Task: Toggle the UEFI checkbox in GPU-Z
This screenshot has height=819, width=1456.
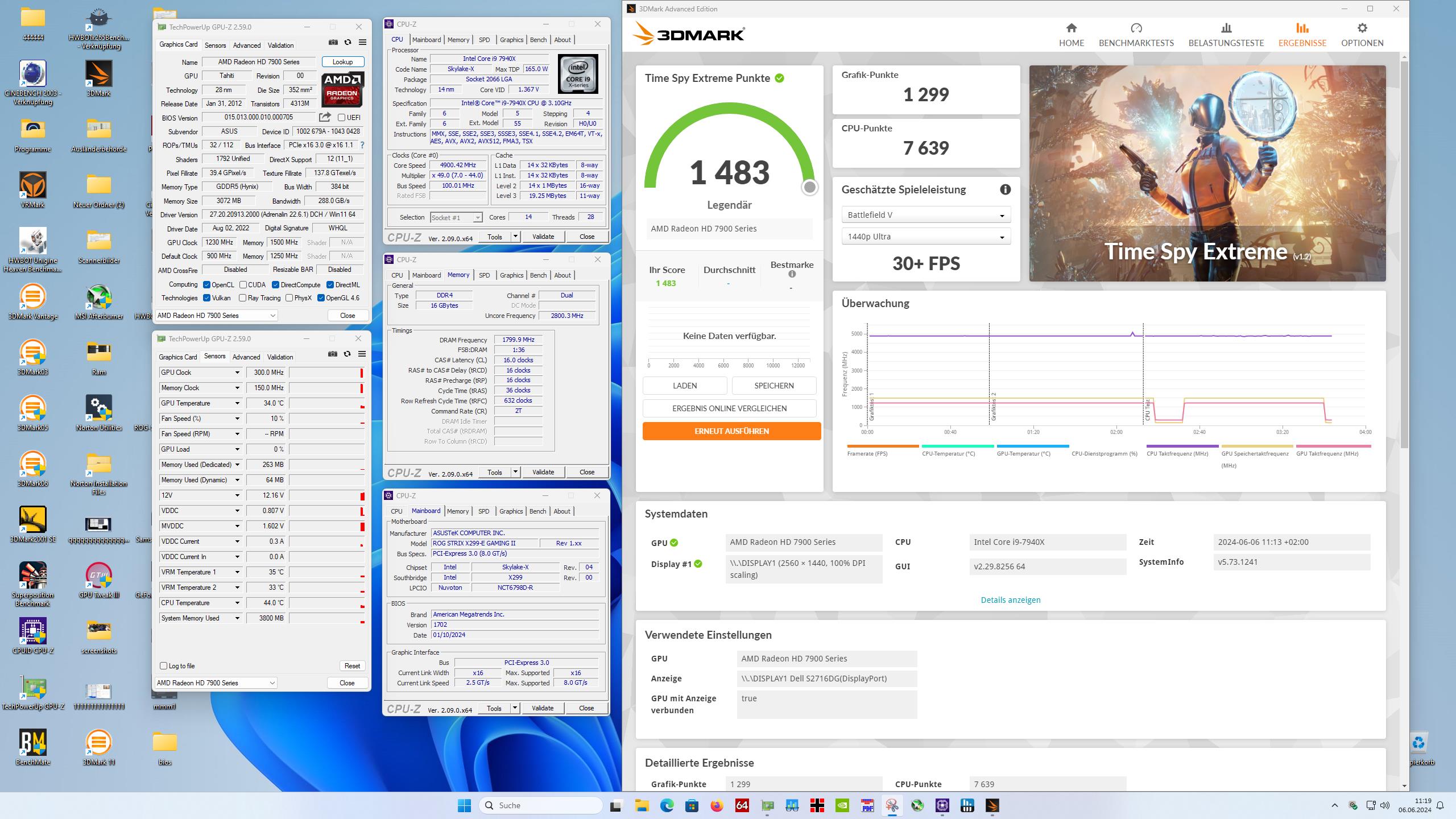Action: pos(341,118)
